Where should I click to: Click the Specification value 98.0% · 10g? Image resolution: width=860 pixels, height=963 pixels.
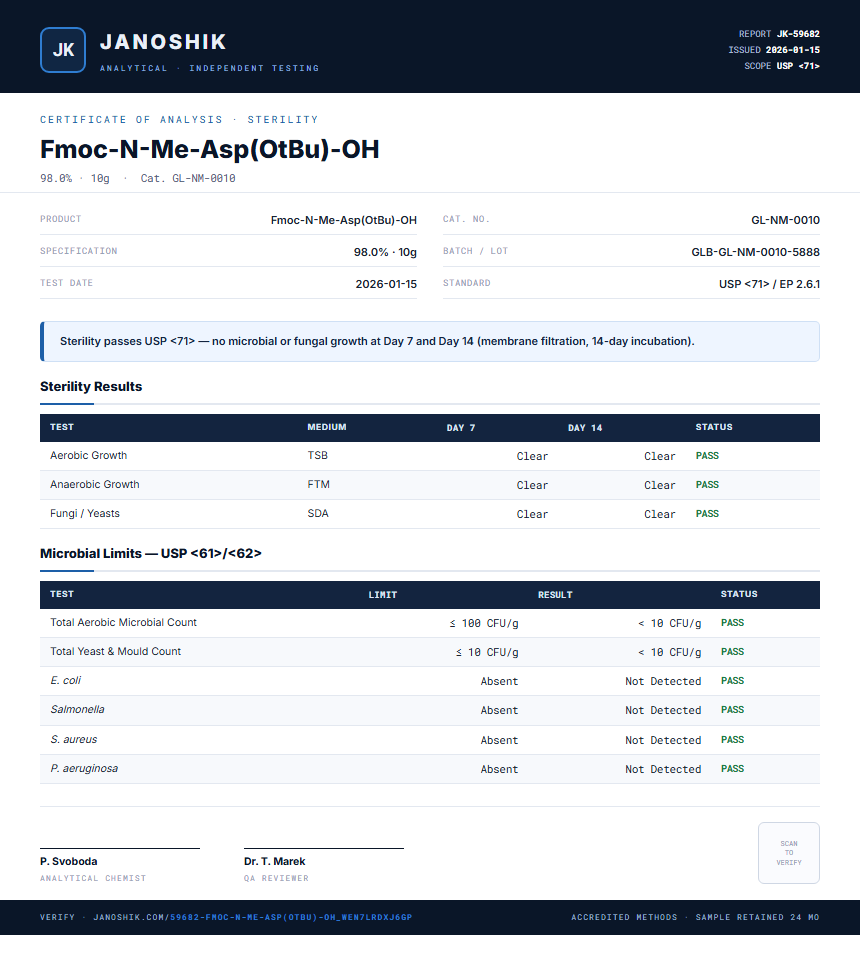tap(385, 252)
